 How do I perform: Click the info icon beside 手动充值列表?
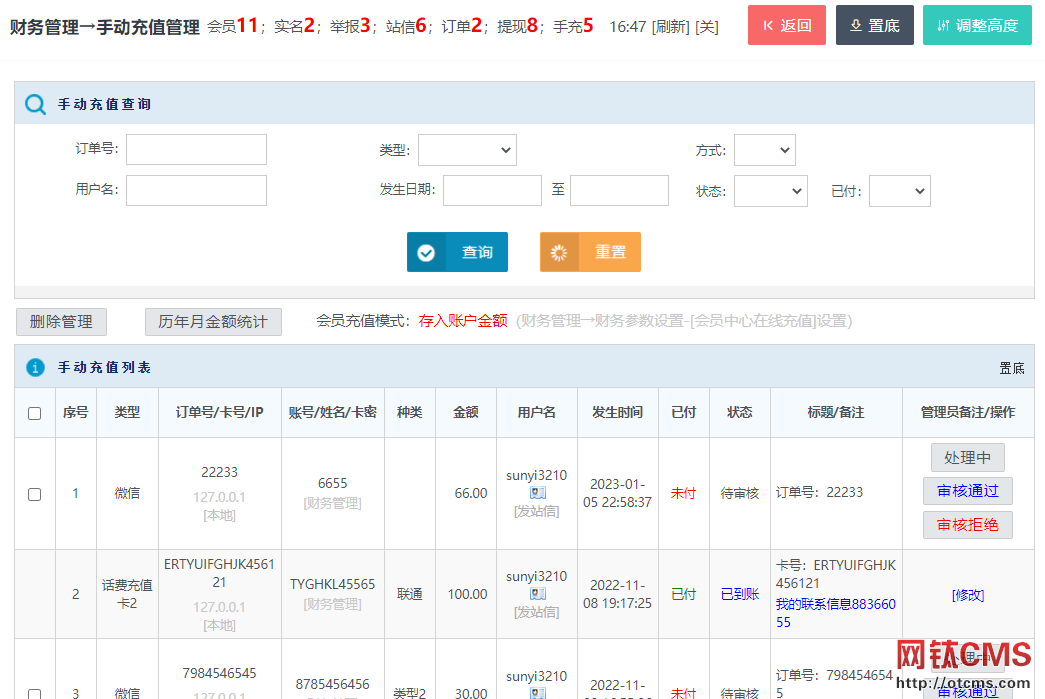click(35, 368)
